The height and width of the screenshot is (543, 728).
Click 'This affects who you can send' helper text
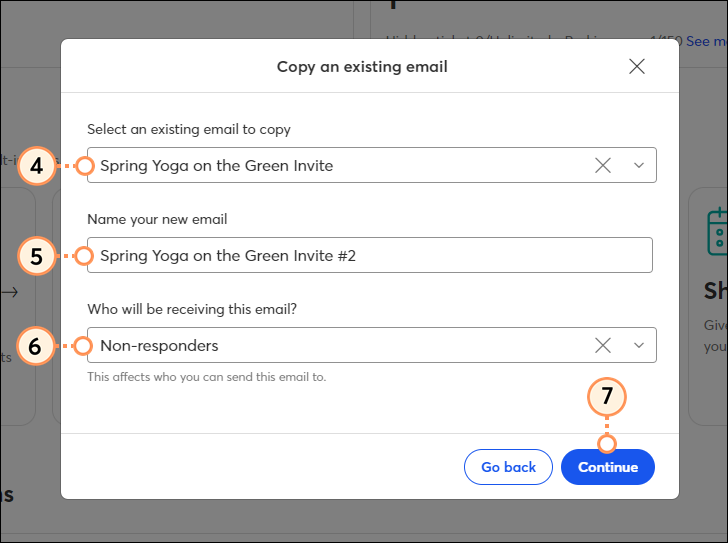[x=207, y=377]
